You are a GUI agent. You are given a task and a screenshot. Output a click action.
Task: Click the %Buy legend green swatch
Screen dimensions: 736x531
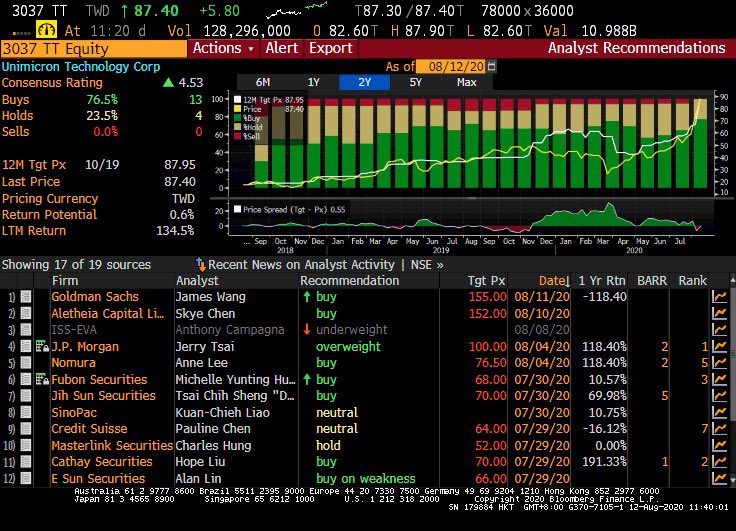(x=238, y=118)
